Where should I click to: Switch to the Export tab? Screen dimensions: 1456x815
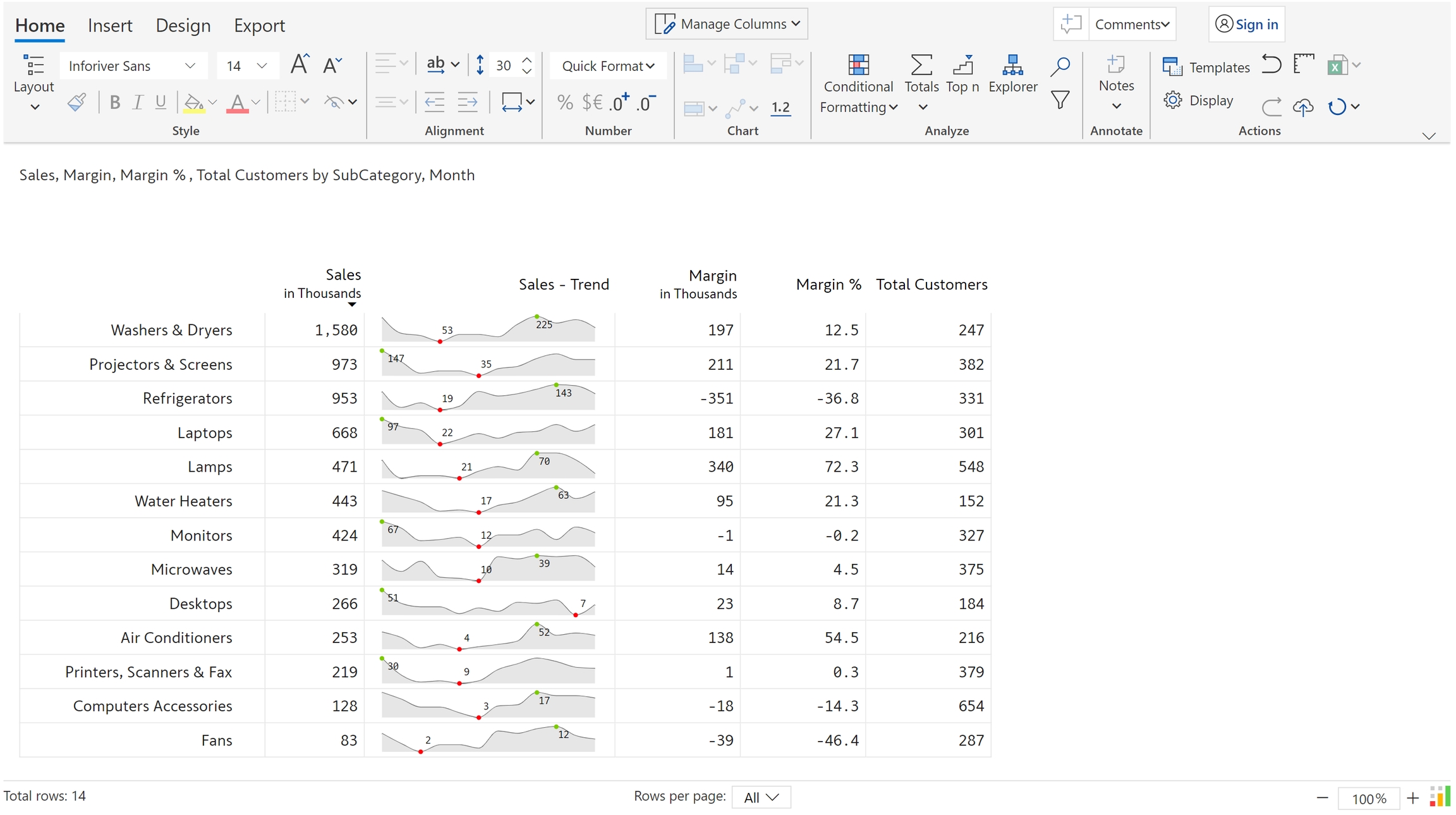[259, 25]
